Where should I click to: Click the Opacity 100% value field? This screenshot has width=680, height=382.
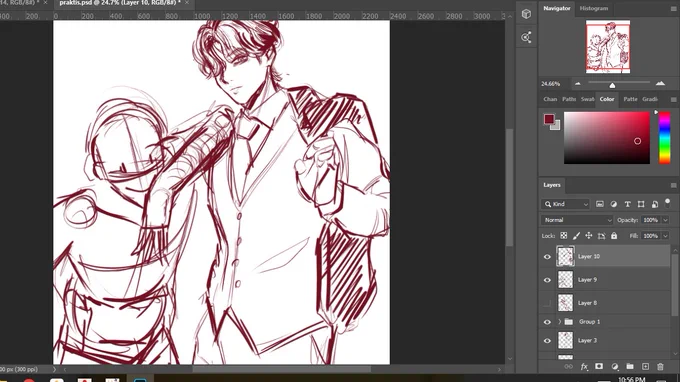(651, 220)
